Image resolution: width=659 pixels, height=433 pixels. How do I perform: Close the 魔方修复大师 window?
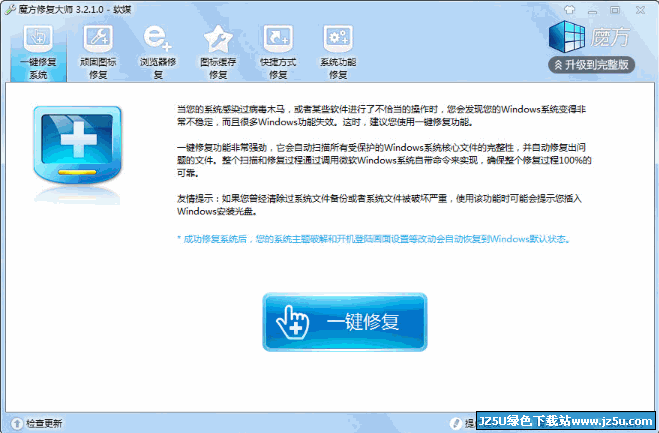(x=640, y=10)
